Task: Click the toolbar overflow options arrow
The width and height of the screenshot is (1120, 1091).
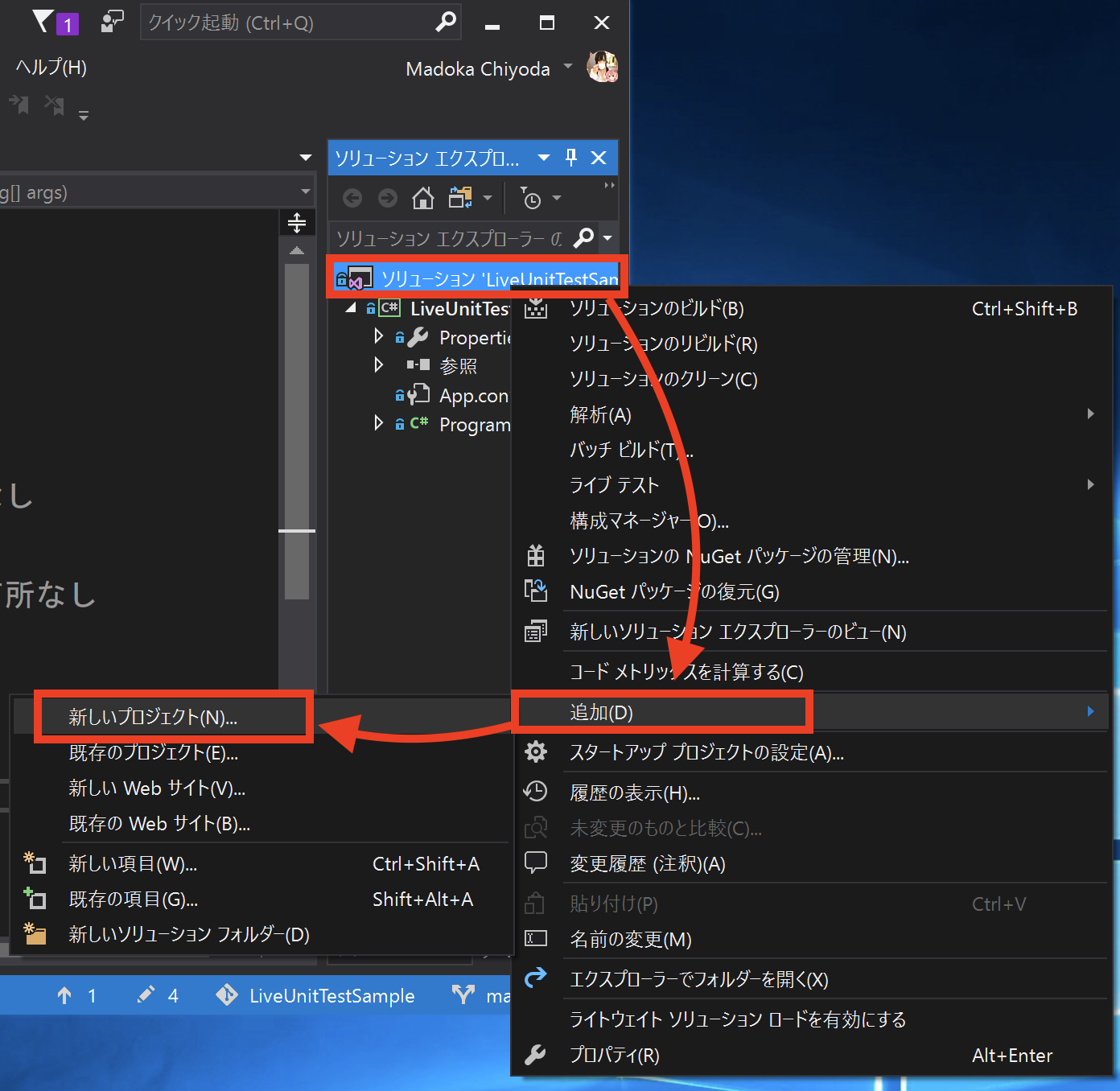Action: coord(84,115)
